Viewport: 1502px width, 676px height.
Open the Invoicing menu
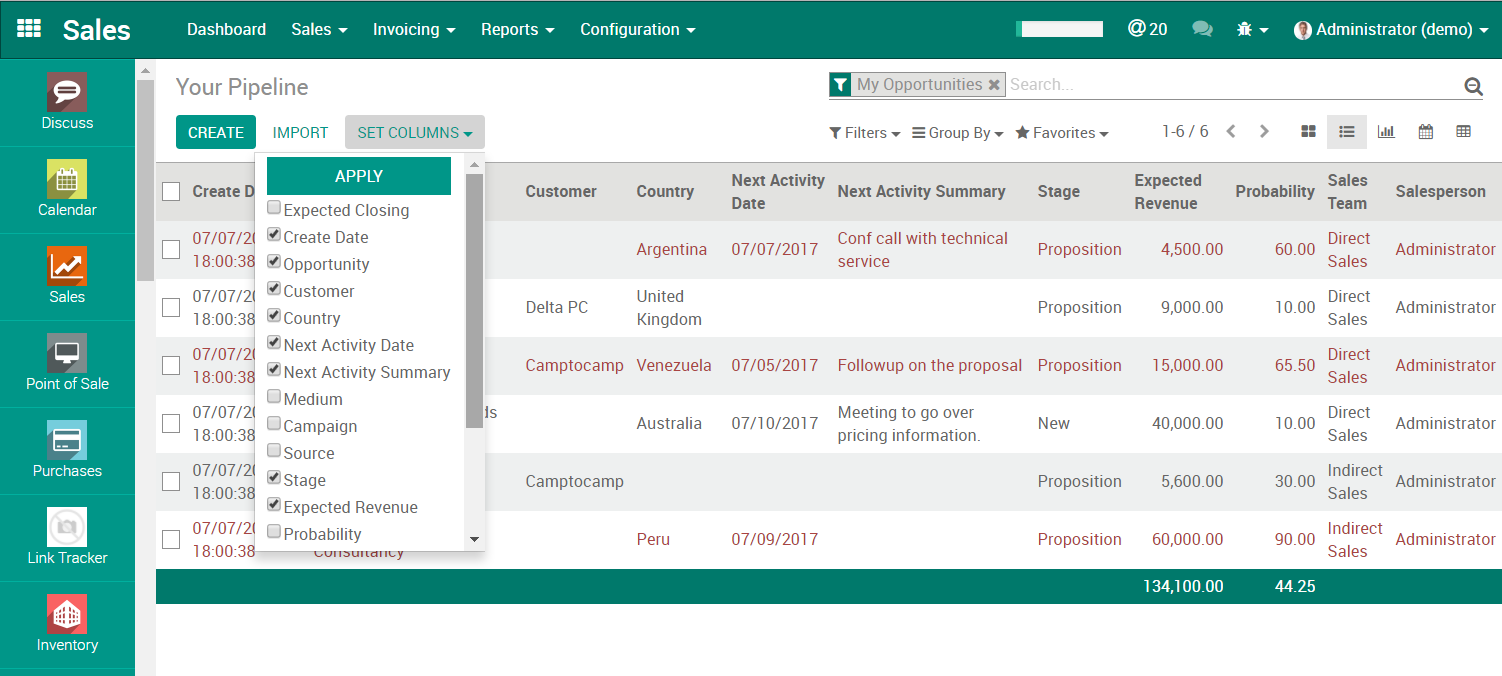[x=414, y=29]
